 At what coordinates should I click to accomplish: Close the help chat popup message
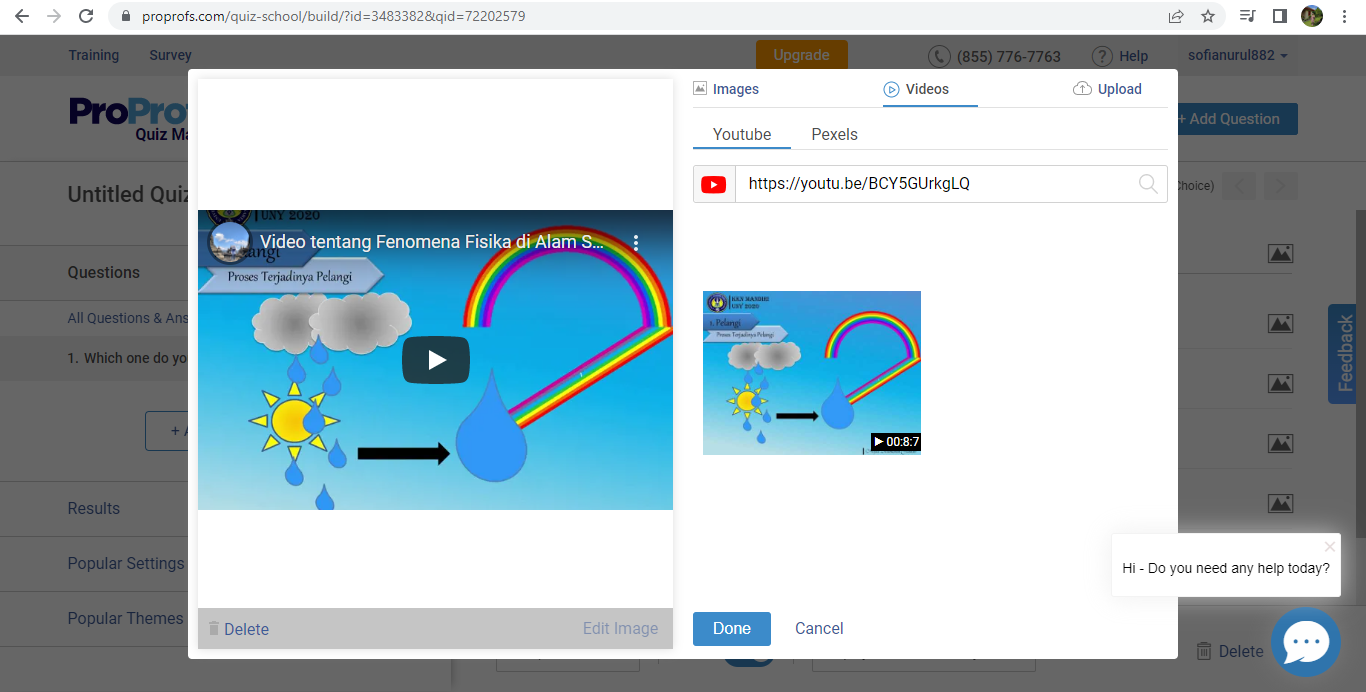click(1329, 547)
